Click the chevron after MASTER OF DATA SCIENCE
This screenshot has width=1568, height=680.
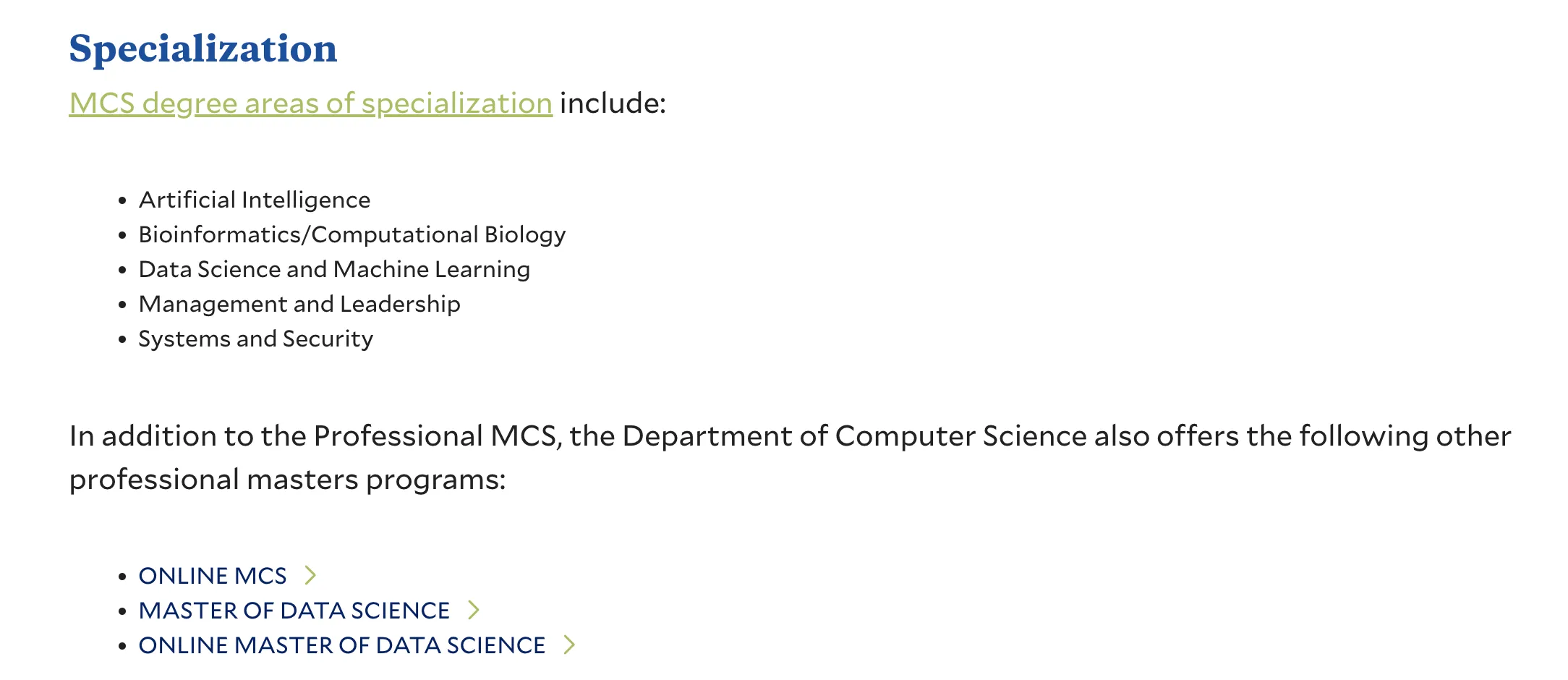474,610
